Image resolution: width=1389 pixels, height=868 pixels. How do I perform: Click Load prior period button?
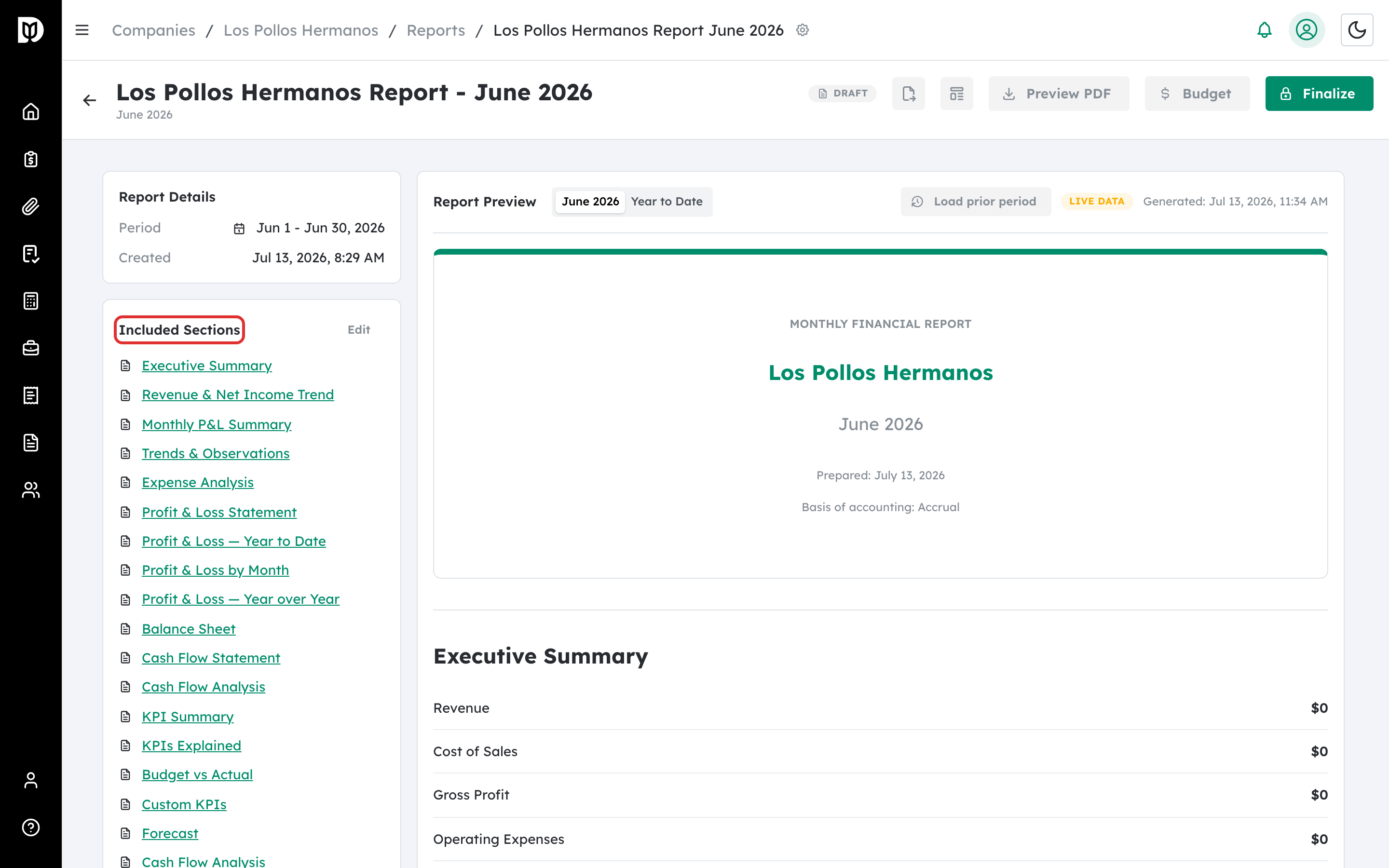coord(975,202)
